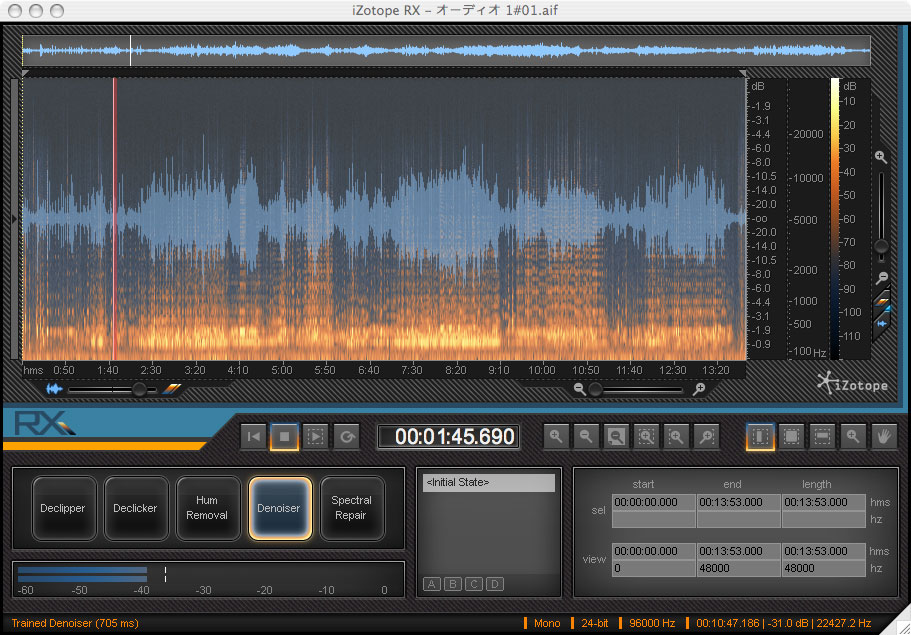This screenshot has height=635, width=911.
Task: Click the selection start triangle marker above spectrogram
Action: (x=26, y=73)
